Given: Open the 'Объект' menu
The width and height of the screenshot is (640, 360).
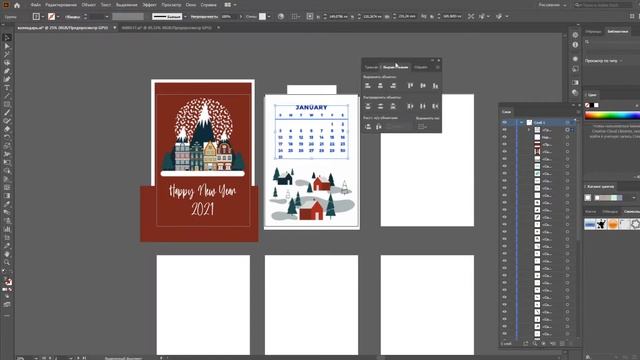Looking at the screenshot, I should coord(88,5).
